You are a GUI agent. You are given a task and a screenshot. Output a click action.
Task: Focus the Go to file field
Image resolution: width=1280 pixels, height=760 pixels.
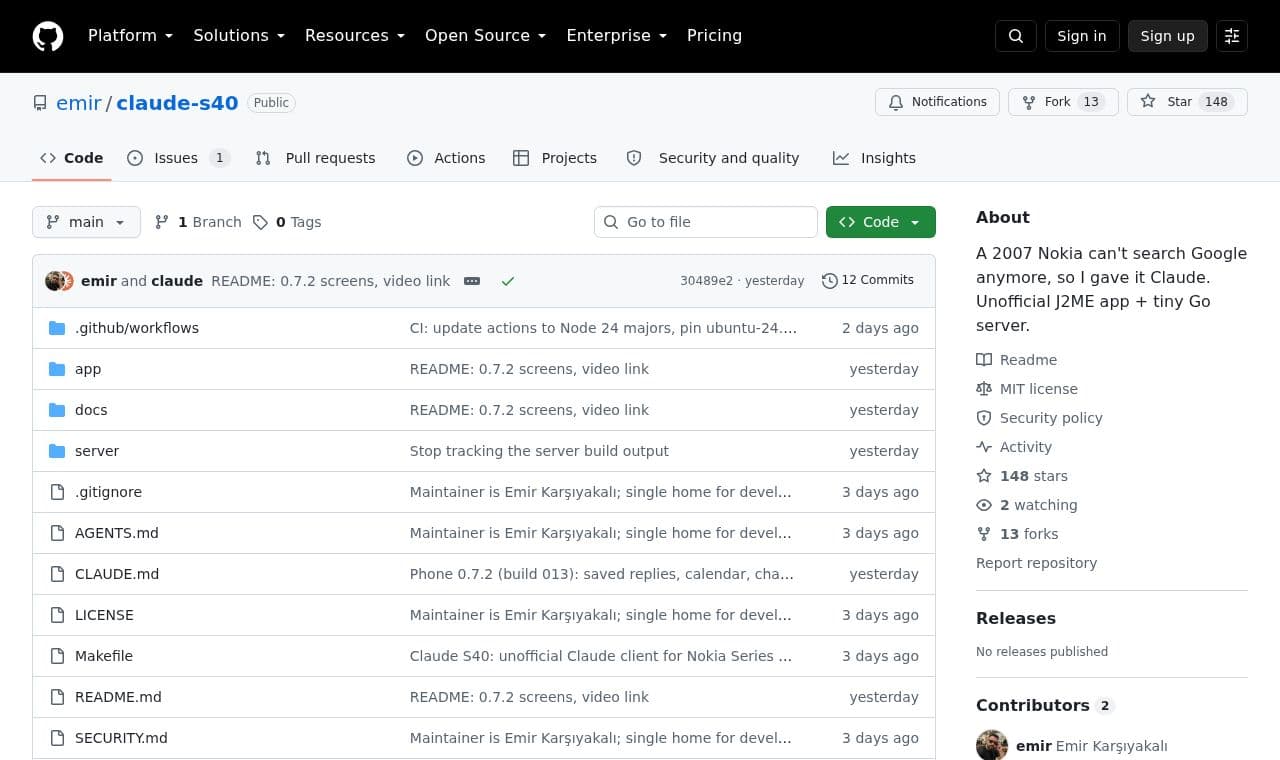pyautogui.click(x=706, y=222)
